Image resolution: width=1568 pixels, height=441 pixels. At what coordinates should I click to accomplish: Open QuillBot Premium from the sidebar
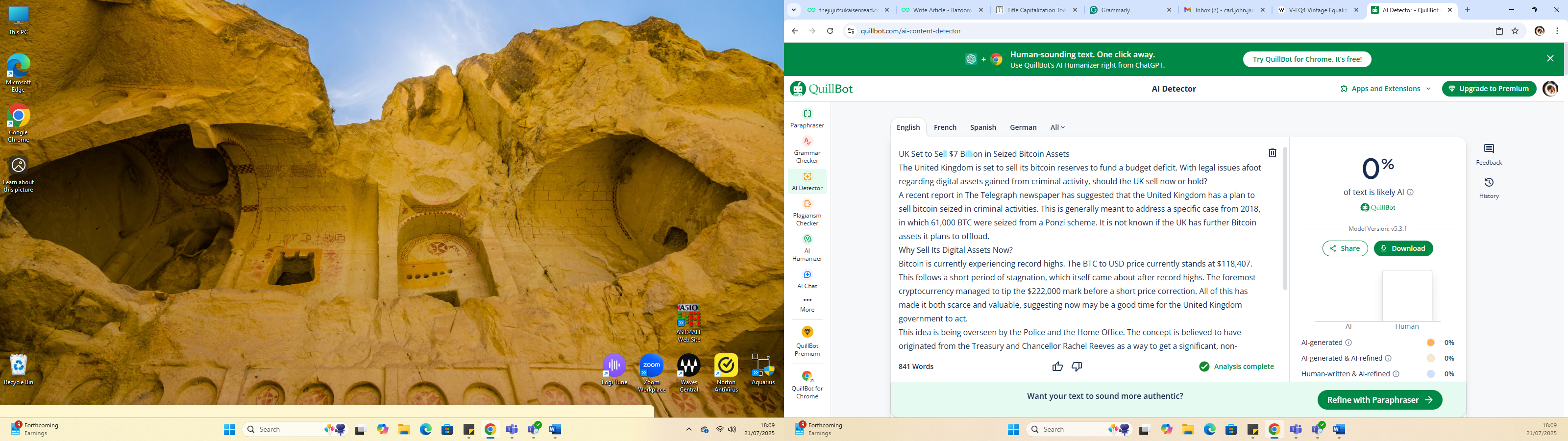pyautogui.click(x=807, y=341)
